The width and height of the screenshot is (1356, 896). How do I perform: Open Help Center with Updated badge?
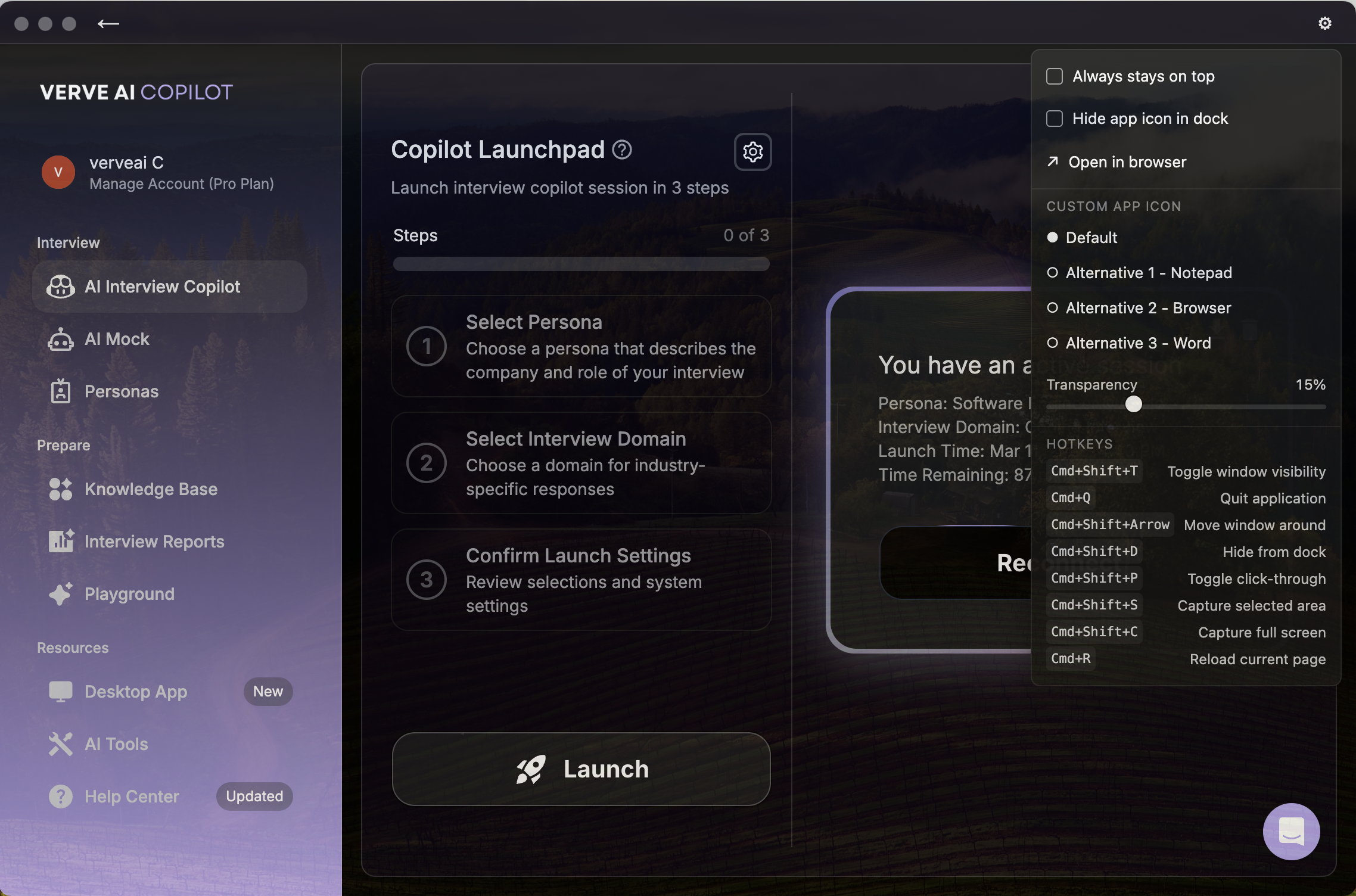tap(131, 796)
